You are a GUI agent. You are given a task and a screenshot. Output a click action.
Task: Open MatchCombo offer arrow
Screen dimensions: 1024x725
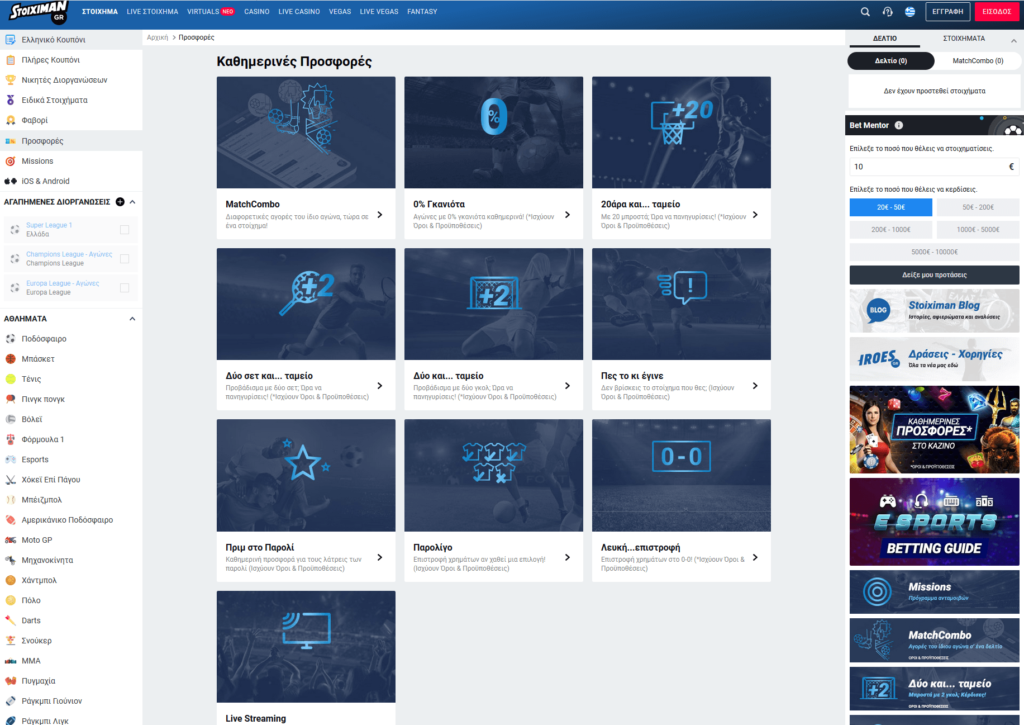(x=380, y=215)
